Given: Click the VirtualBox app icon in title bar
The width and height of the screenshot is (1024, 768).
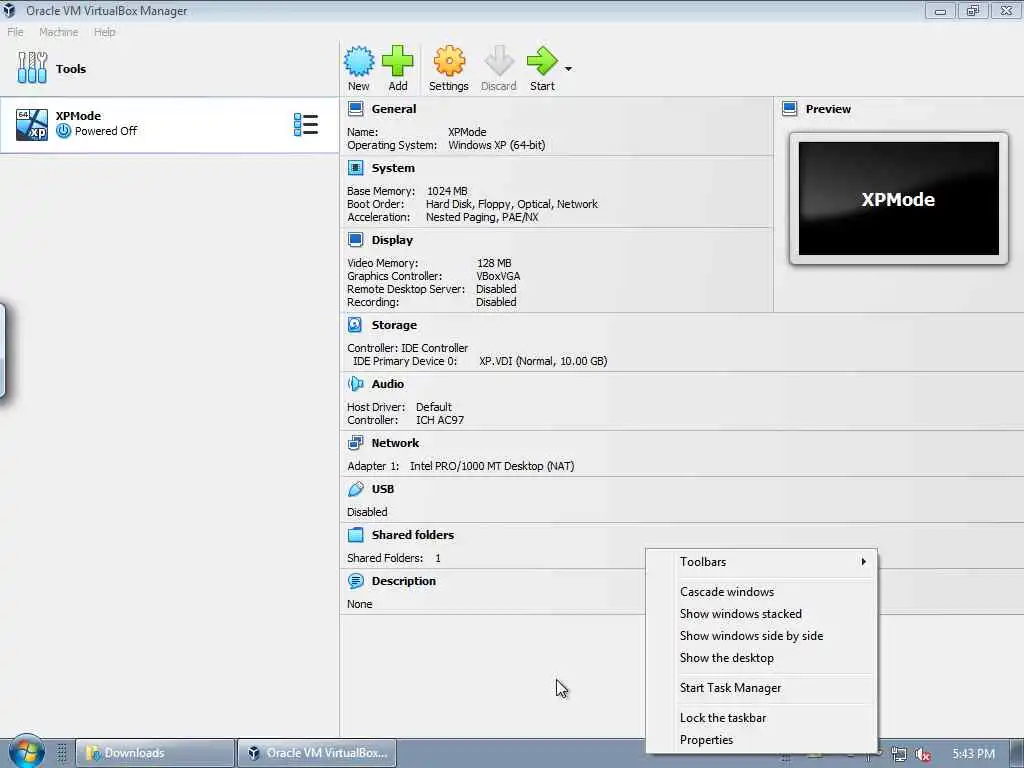Looking at the screenshot, I should click(9, 10).
